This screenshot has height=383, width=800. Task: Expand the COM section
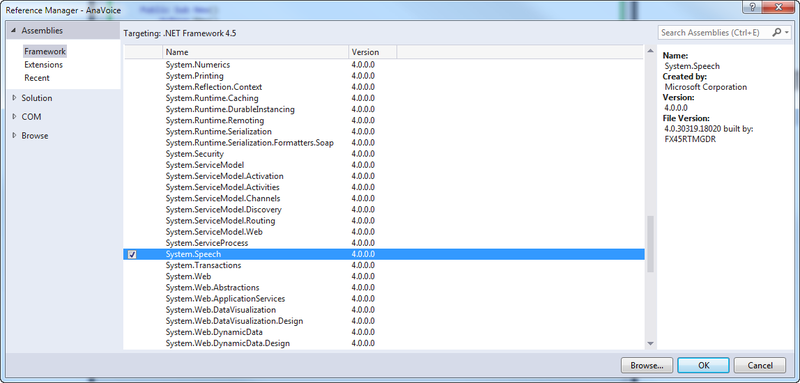click(14, 117)
